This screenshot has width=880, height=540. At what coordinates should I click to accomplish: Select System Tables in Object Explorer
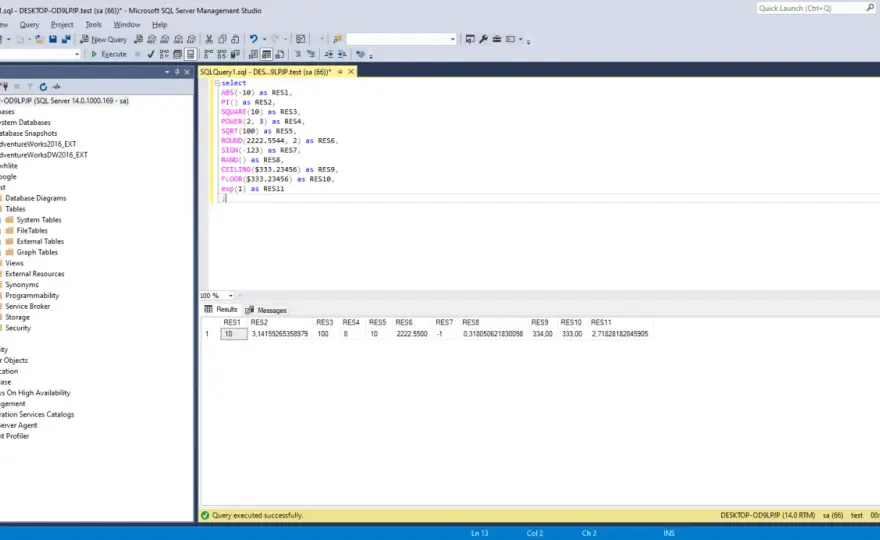pos(39,219)
